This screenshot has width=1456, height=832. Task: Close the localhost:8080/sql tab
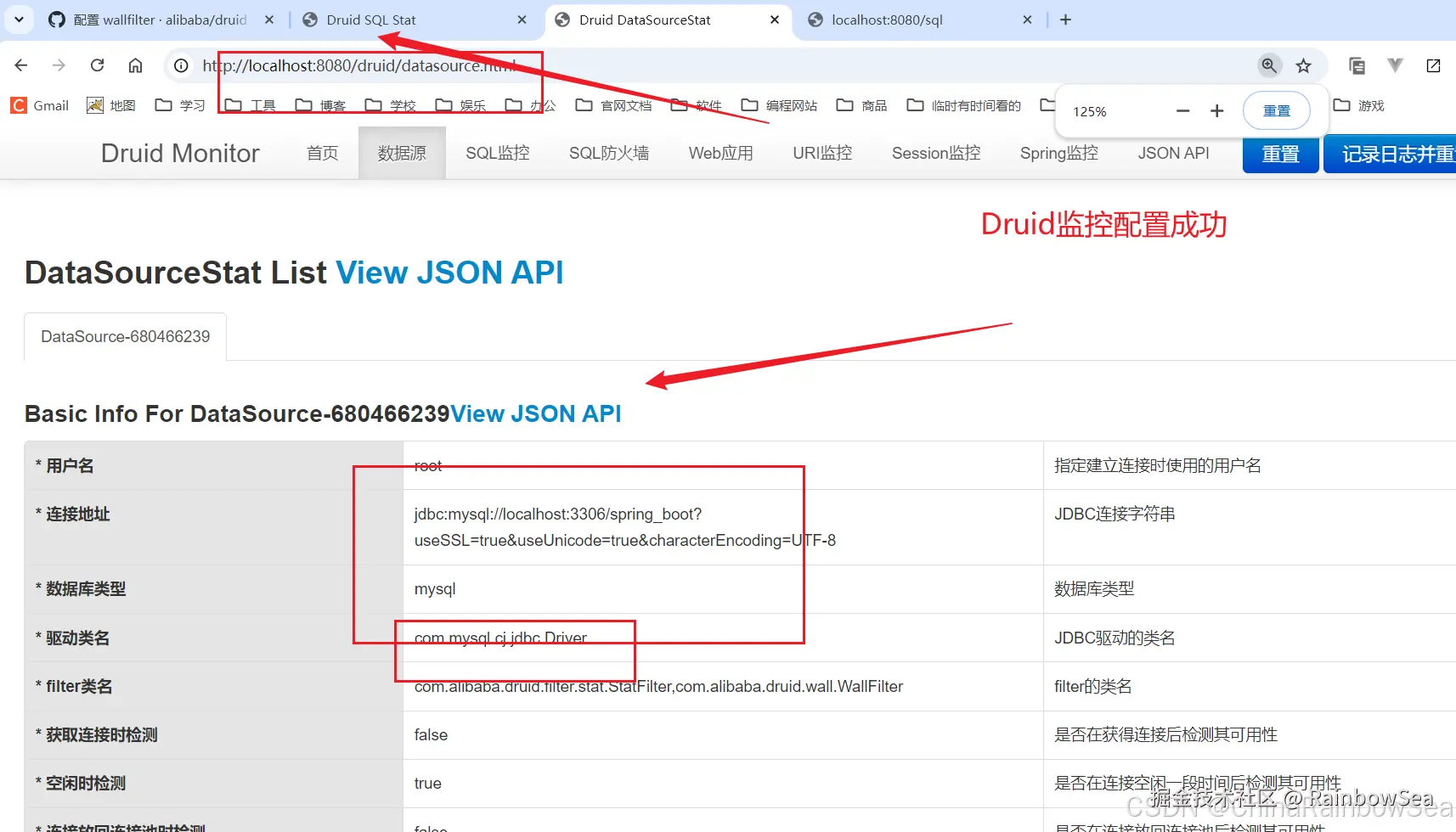coord(1027,20)
